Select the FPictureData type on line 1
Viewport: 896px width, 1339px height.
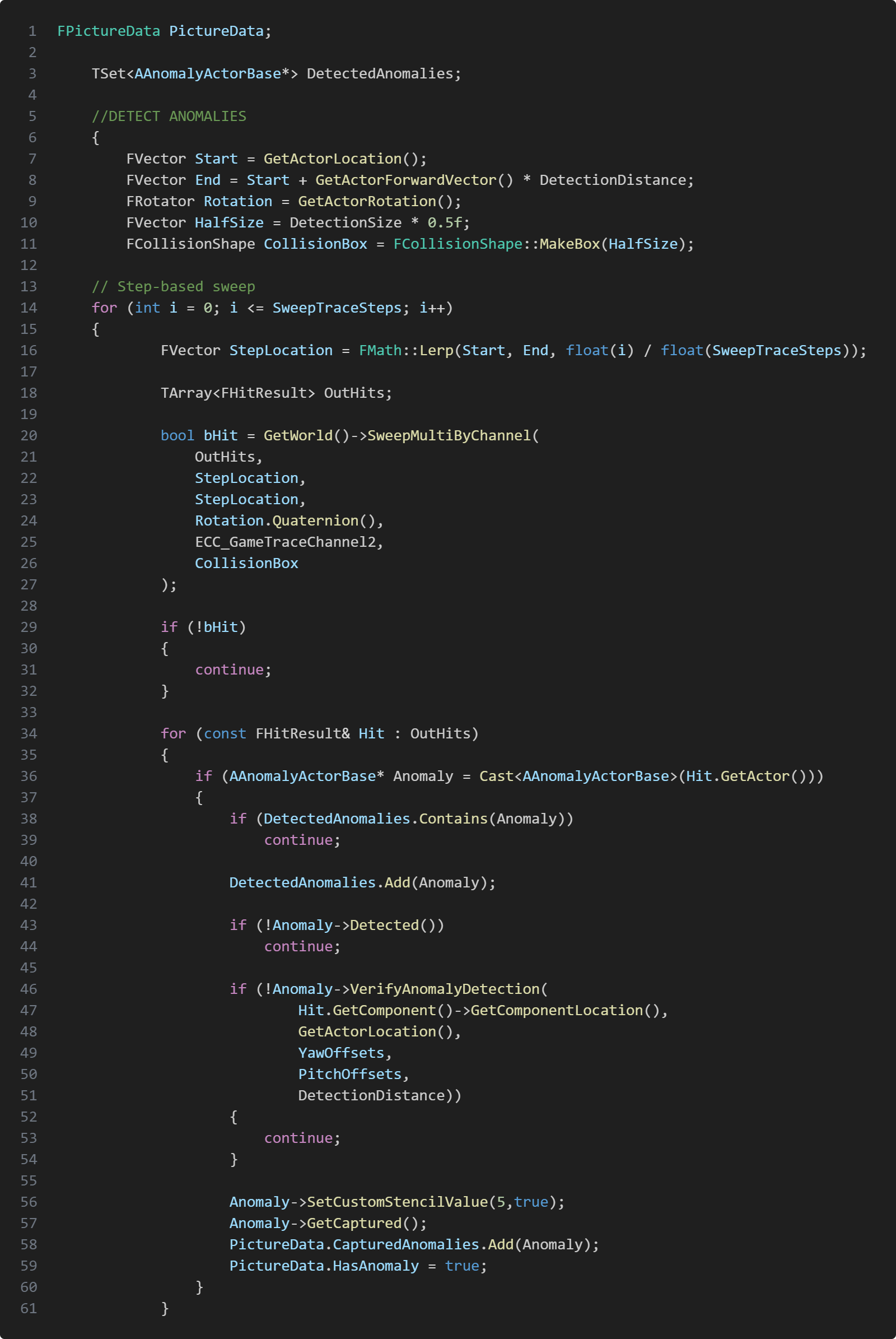[x=109, y=31]
